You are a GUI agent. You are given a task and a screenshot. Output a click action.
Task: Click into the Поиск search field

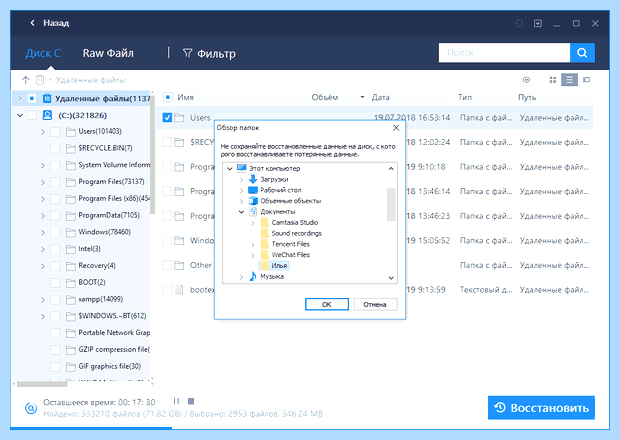click(x=504, y=53)
